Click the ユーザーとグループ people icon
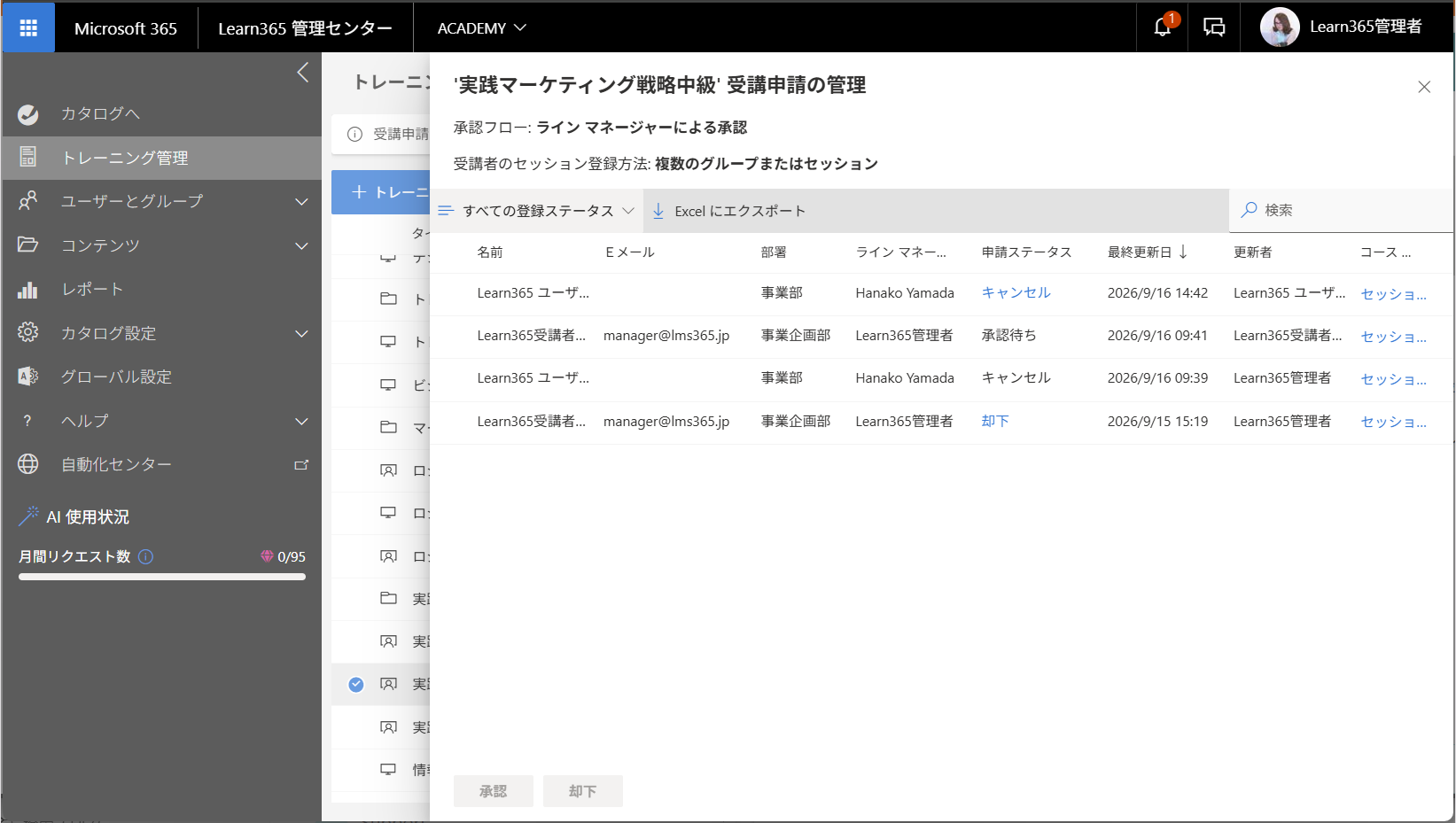The width and height of the screenshot is (1456, 823). tap(28, 201)
